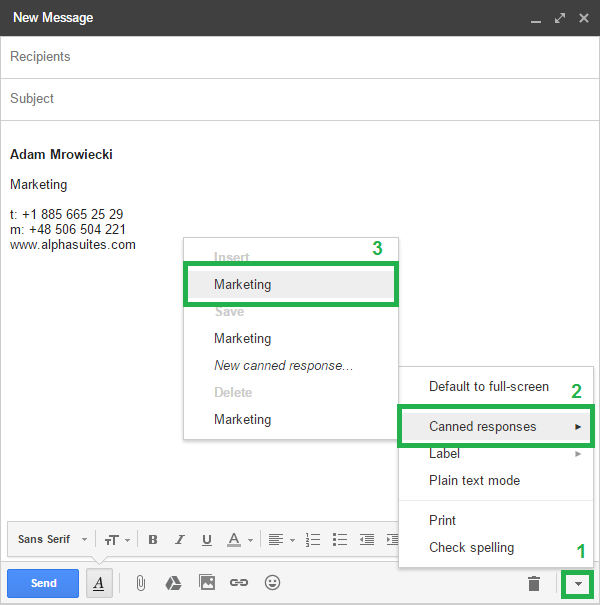
Task: Increase the indent
Action: click(392, 539)
